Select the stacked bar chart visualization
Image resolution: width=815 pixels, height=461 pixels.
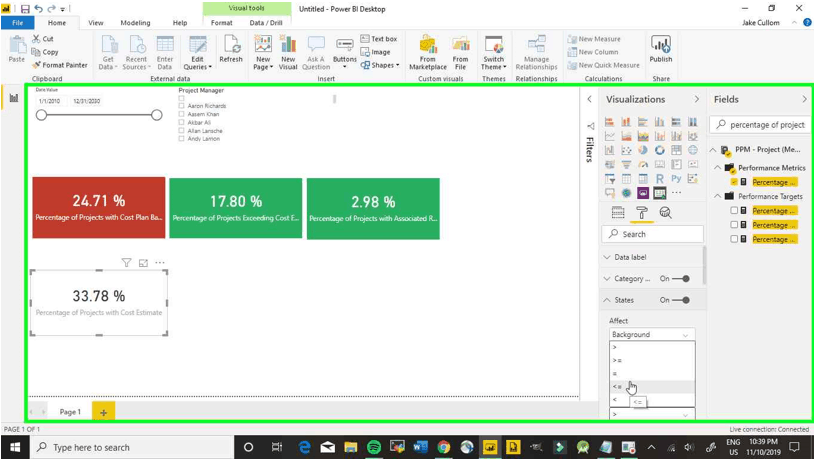click(609, 122)
